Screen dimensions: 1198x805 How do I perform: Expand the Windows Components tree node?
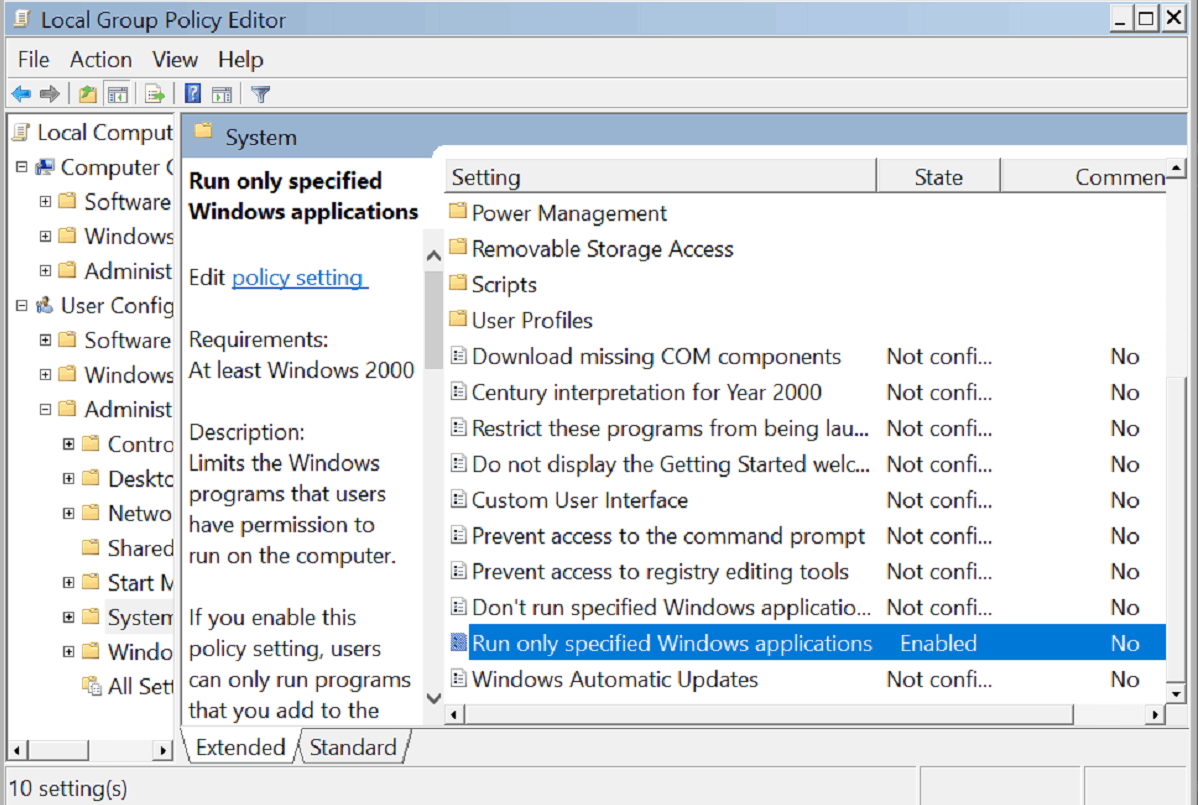pyautogui.click(x=69, y=651)
